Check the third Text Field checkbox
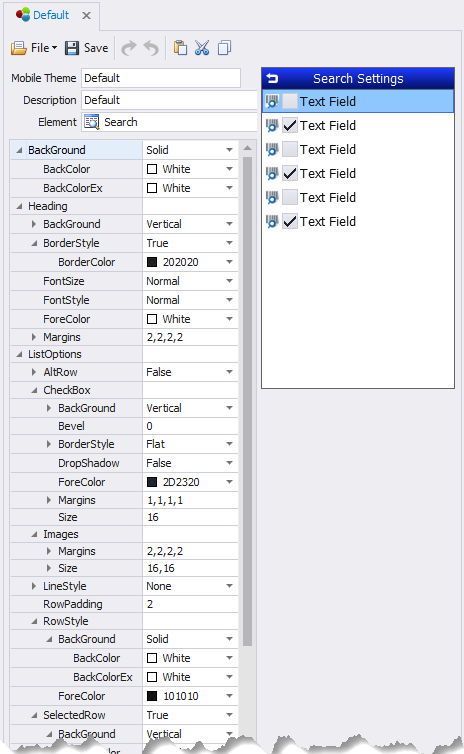This screenshot has height=754, width=464. pos(290,150)
